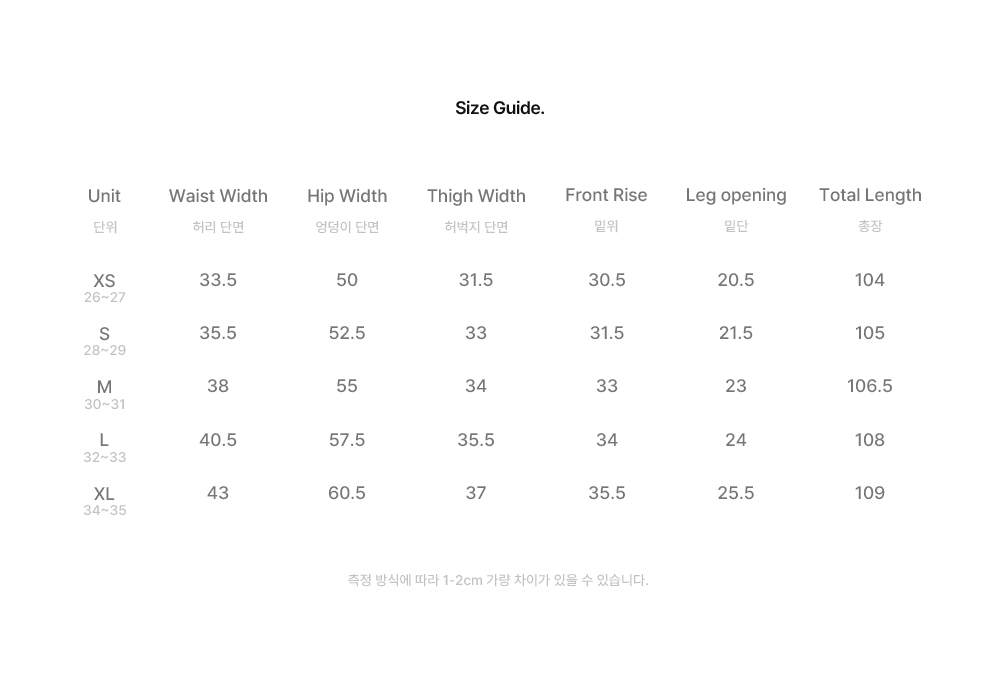Select the S hip width value 52.5
The width and height of the screenshot is (1000, 685).
[x=347, y=333]
